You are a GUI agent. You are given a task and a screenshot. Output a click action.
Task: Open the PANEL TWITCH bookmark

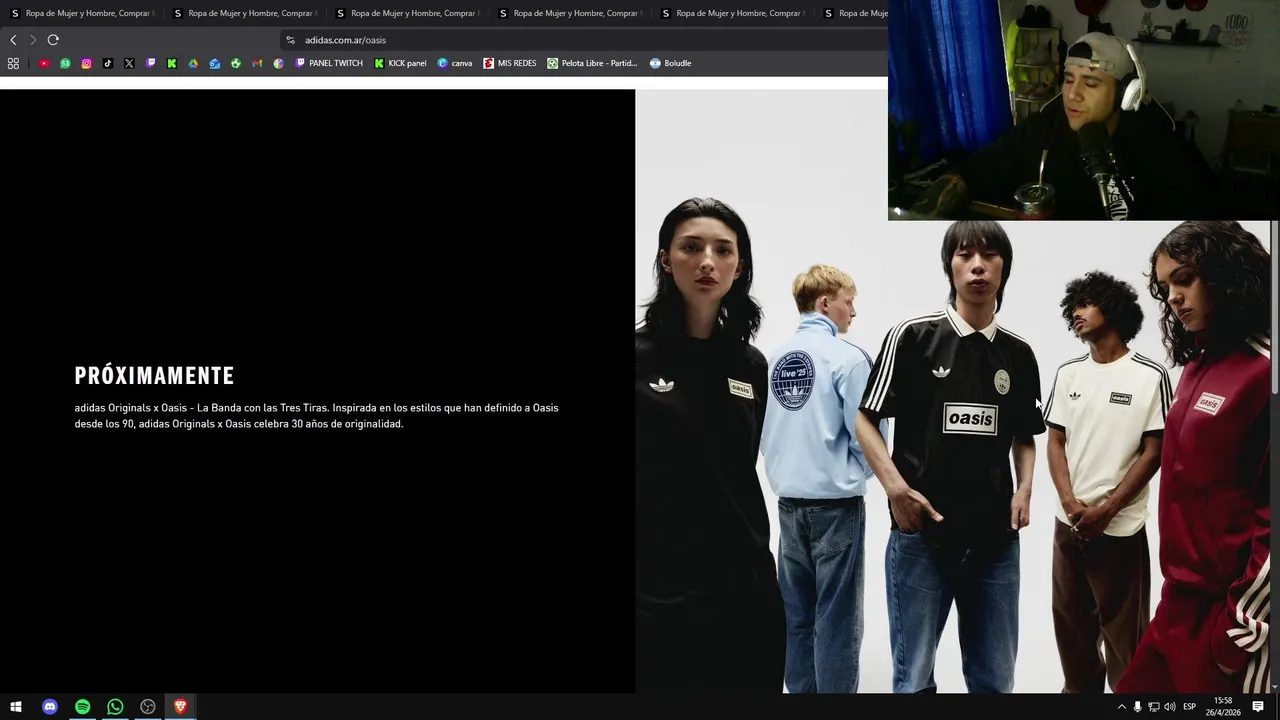point(329,63)
